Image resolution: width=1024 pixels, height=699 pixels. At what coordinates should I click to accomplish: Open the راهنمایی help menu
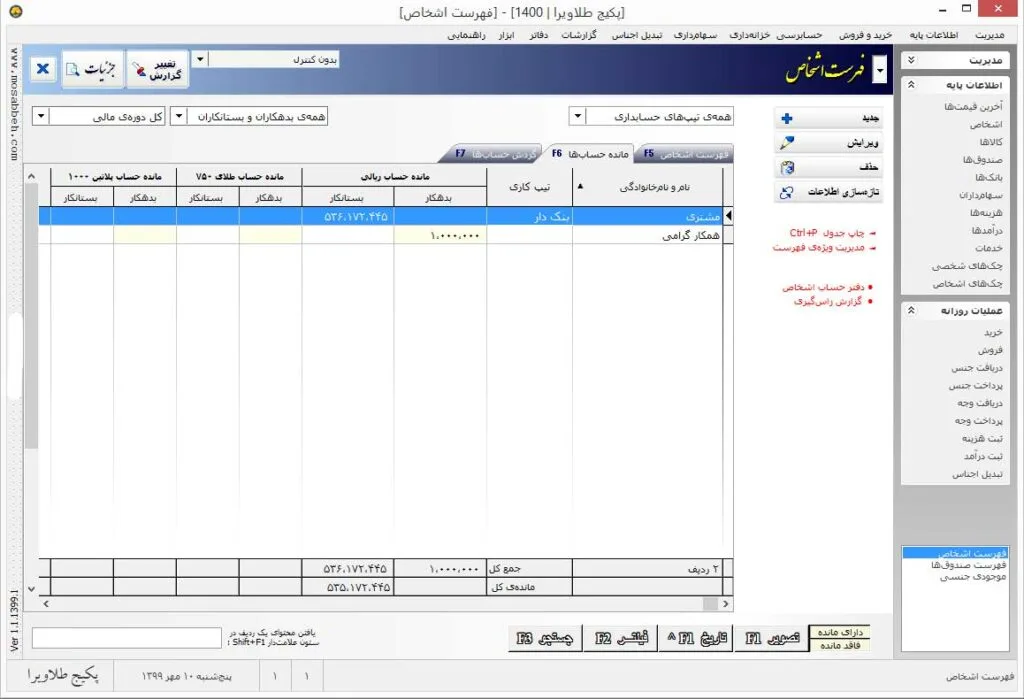[466, 35]
